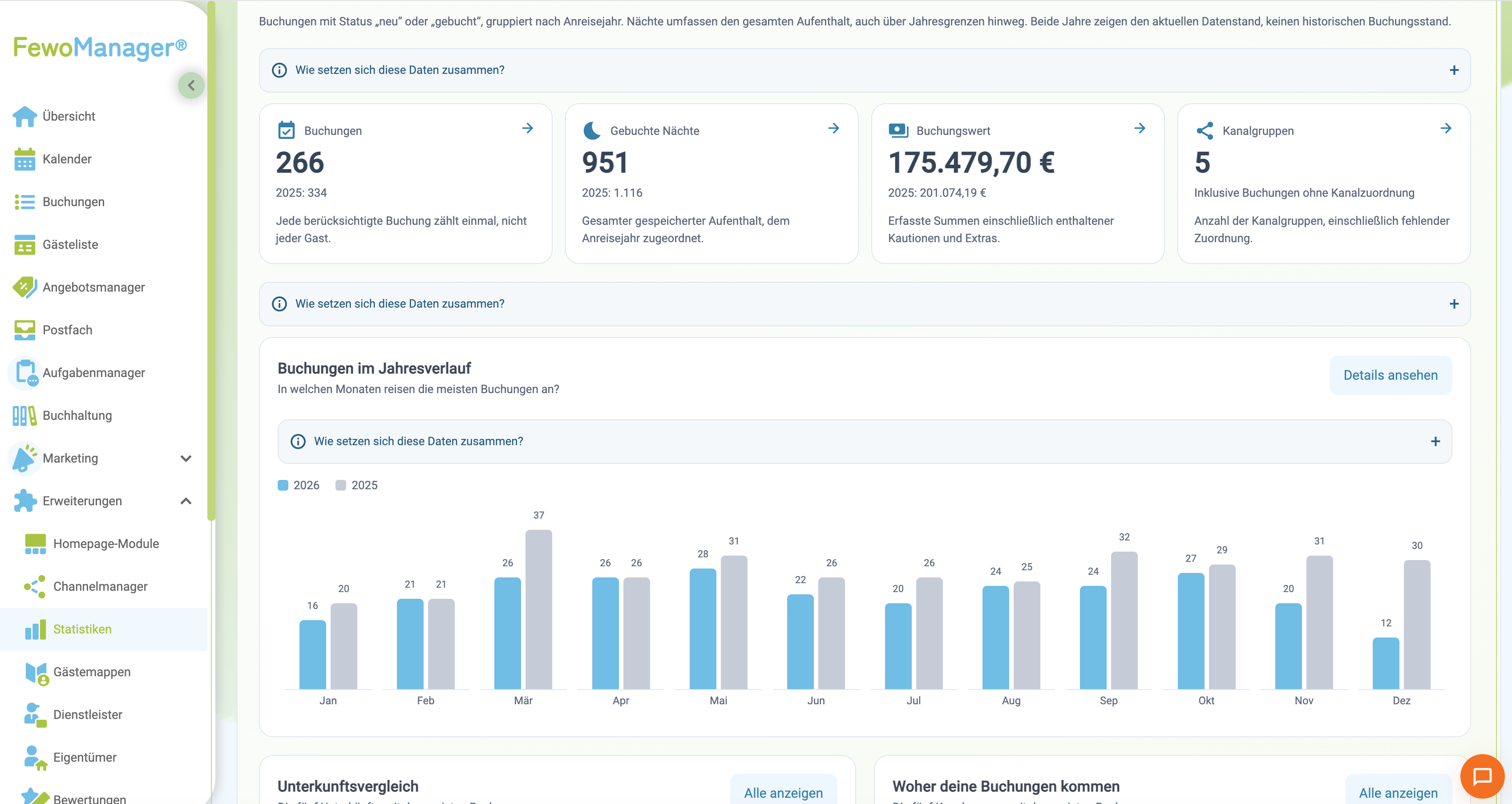The height and width of the screenshot is (804, 1512).
Task: Click the 'Mai' month axis label
Action: pyautogui.click(x=719, y=701)
